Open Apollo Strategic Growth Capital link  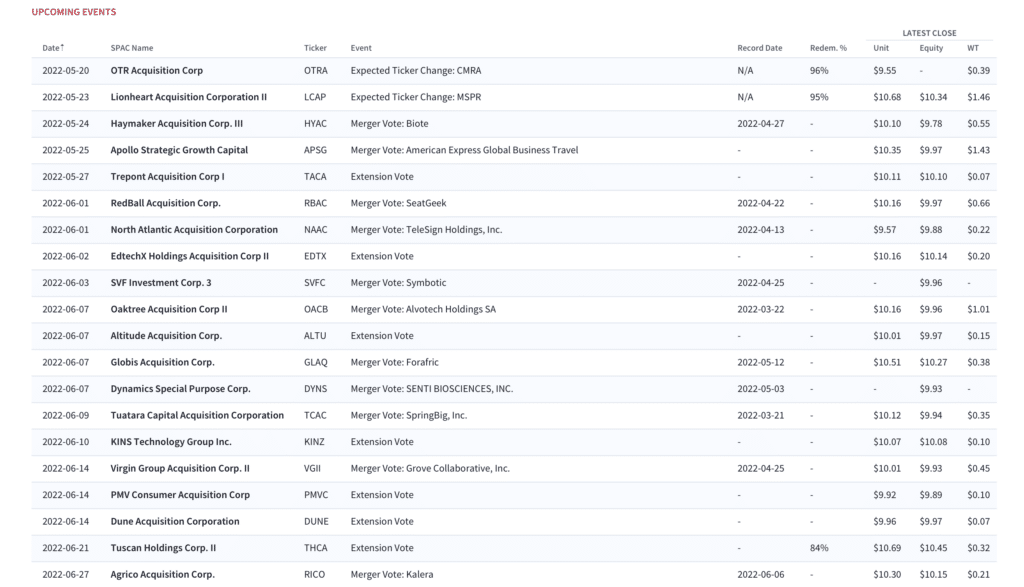tap(179, 150)
